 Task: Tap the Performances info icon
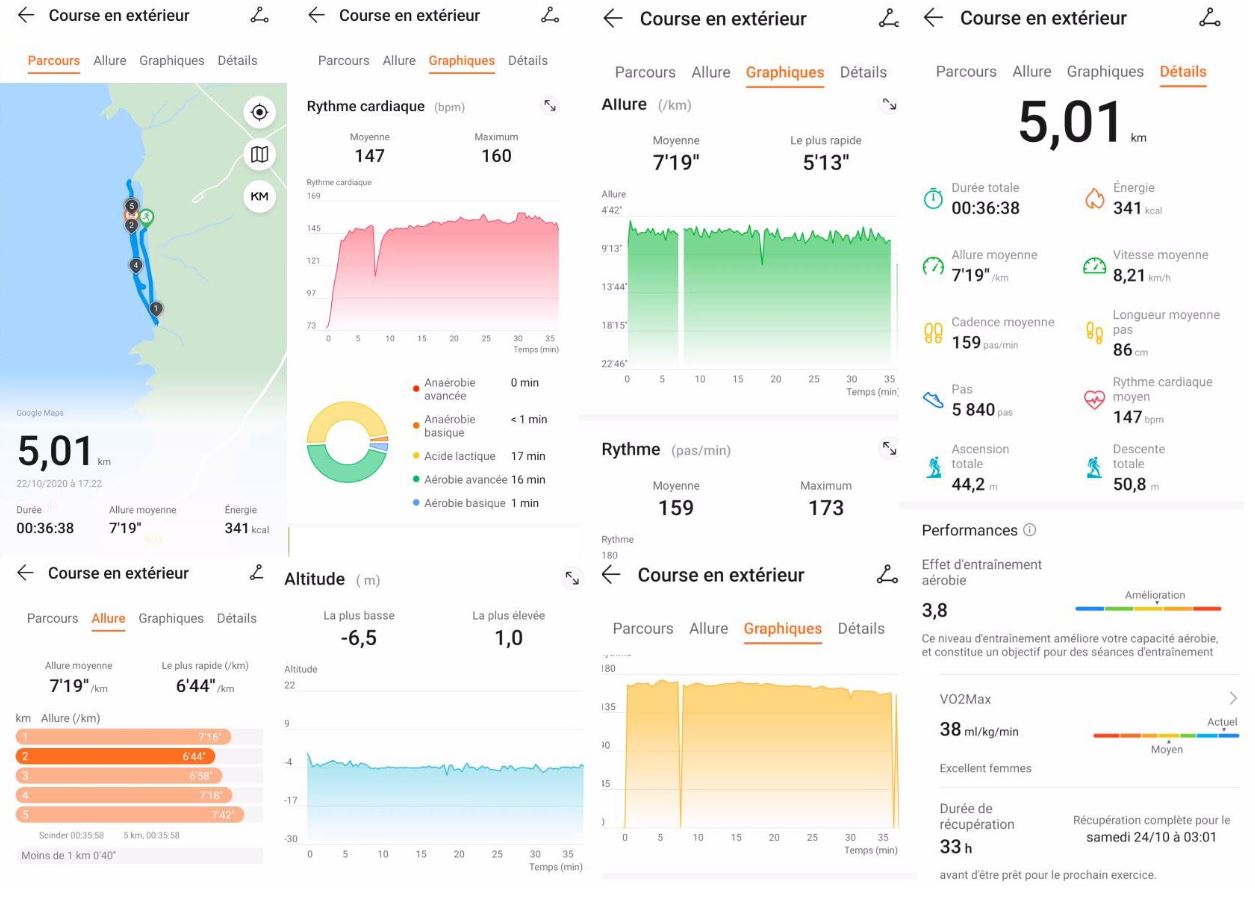tap(1030, 530)
